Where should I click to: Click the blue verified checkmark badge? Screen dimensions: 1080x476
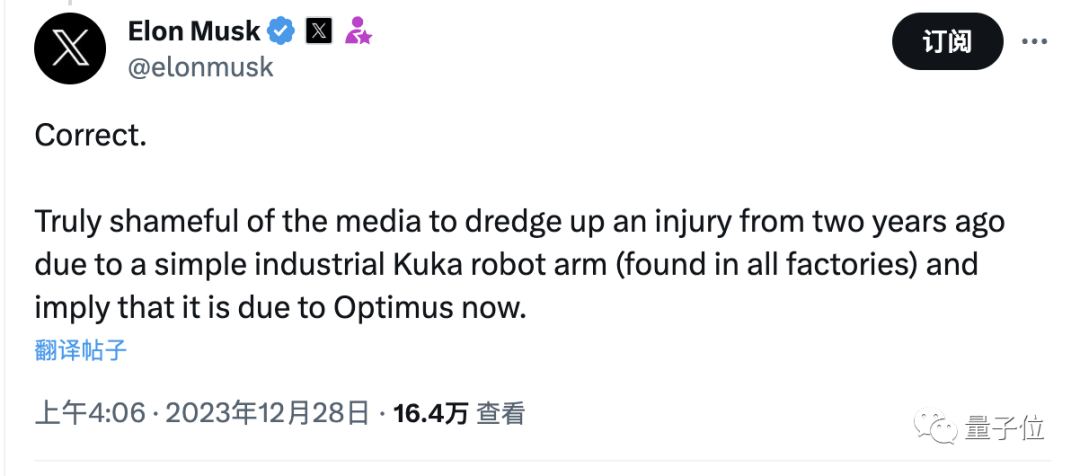(x=281, y=32)
